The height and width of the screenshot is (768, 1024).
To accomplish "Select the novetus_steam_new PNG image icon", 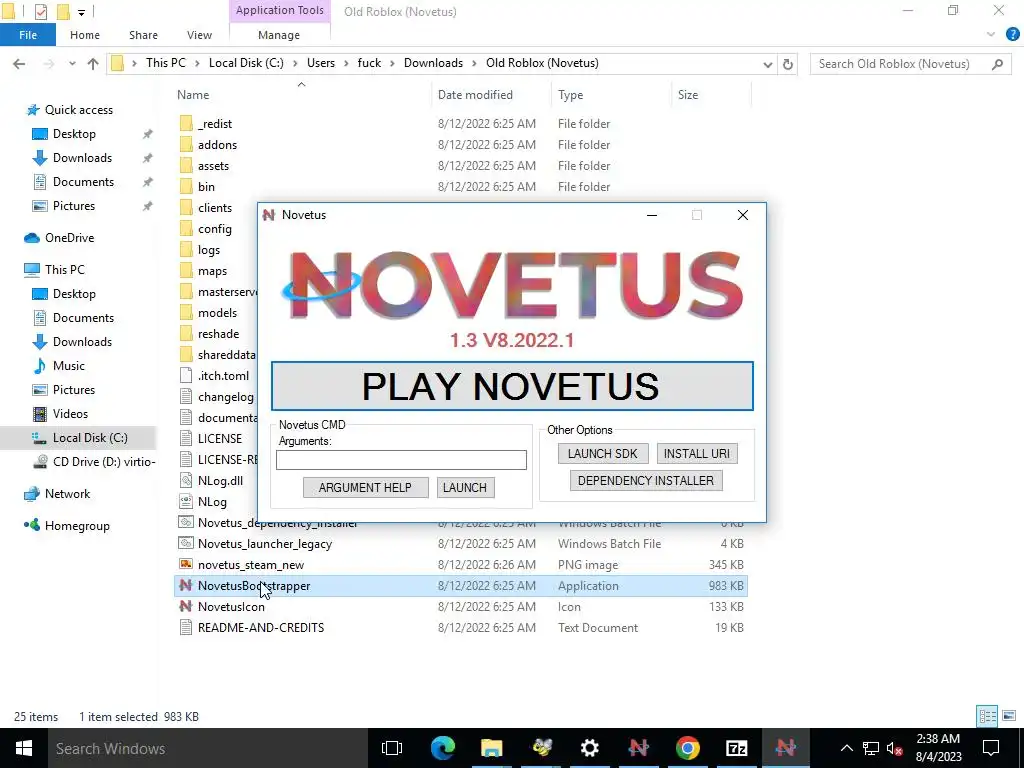I will point(186,564).
